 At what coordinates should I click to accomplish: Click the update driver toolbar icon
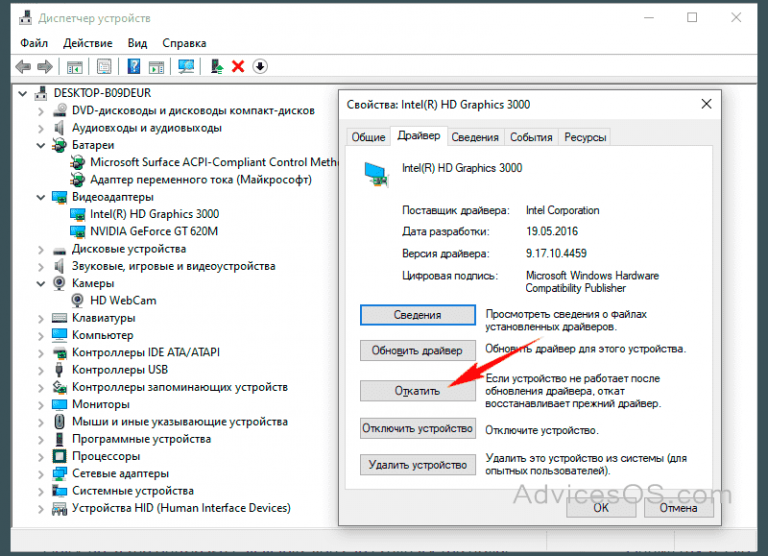(216, 66)
